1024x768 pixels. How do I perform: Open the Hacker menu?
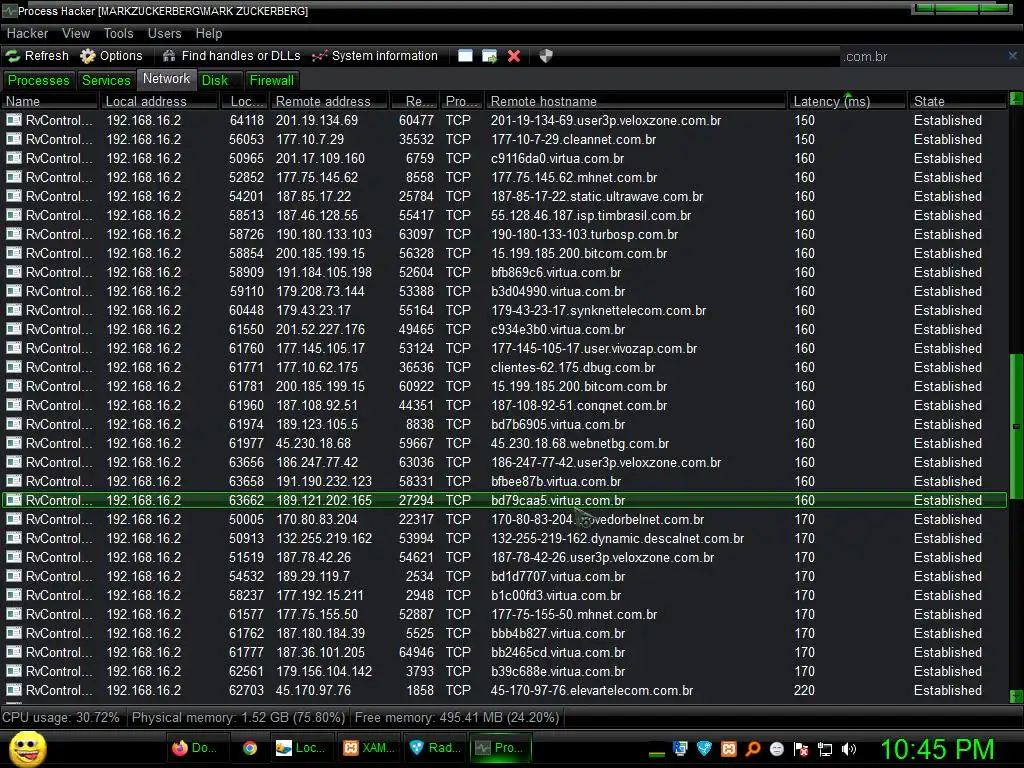[27, 33]
